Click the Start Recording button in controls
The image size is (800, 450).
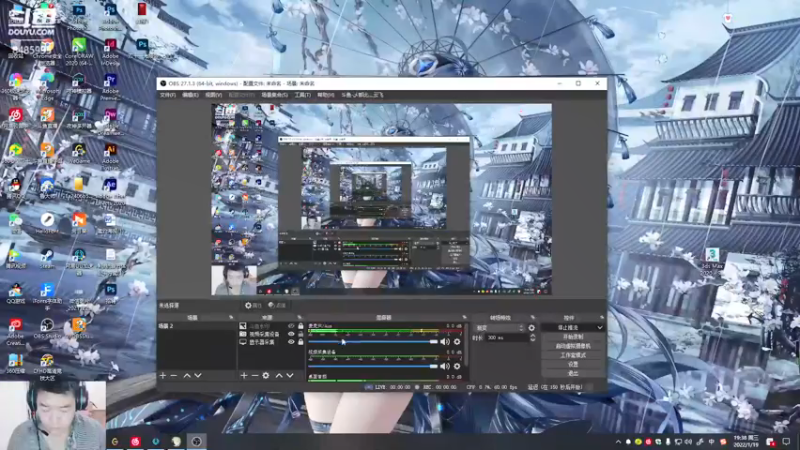[573, 337]
